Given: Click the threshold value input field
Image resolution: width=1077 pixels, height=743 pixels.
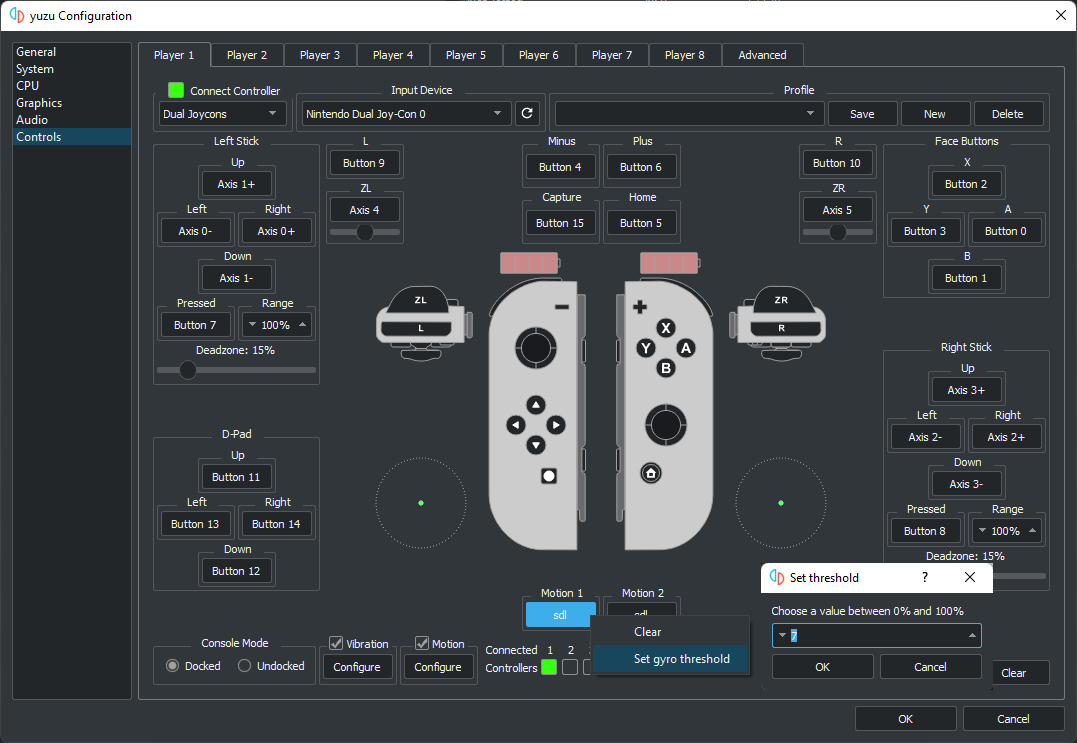Looking at the screenshot, I should click(877, 635).
